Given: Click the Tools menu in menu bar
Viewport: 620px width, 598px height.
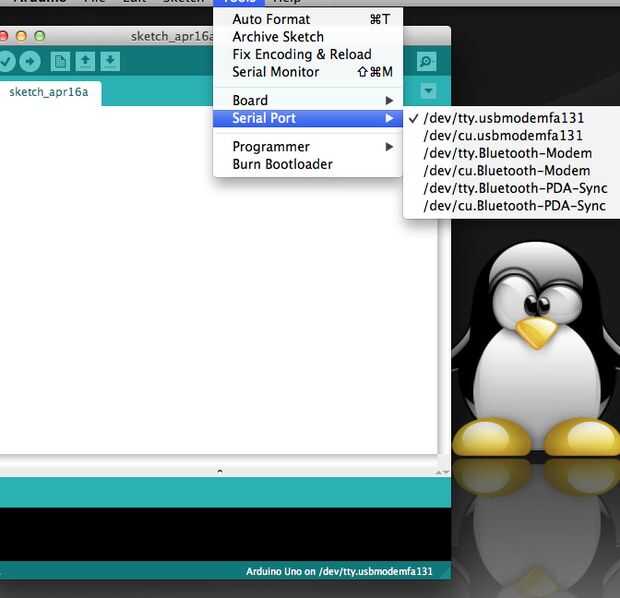Looking at the screenshot, I should (x=239, y=2).
